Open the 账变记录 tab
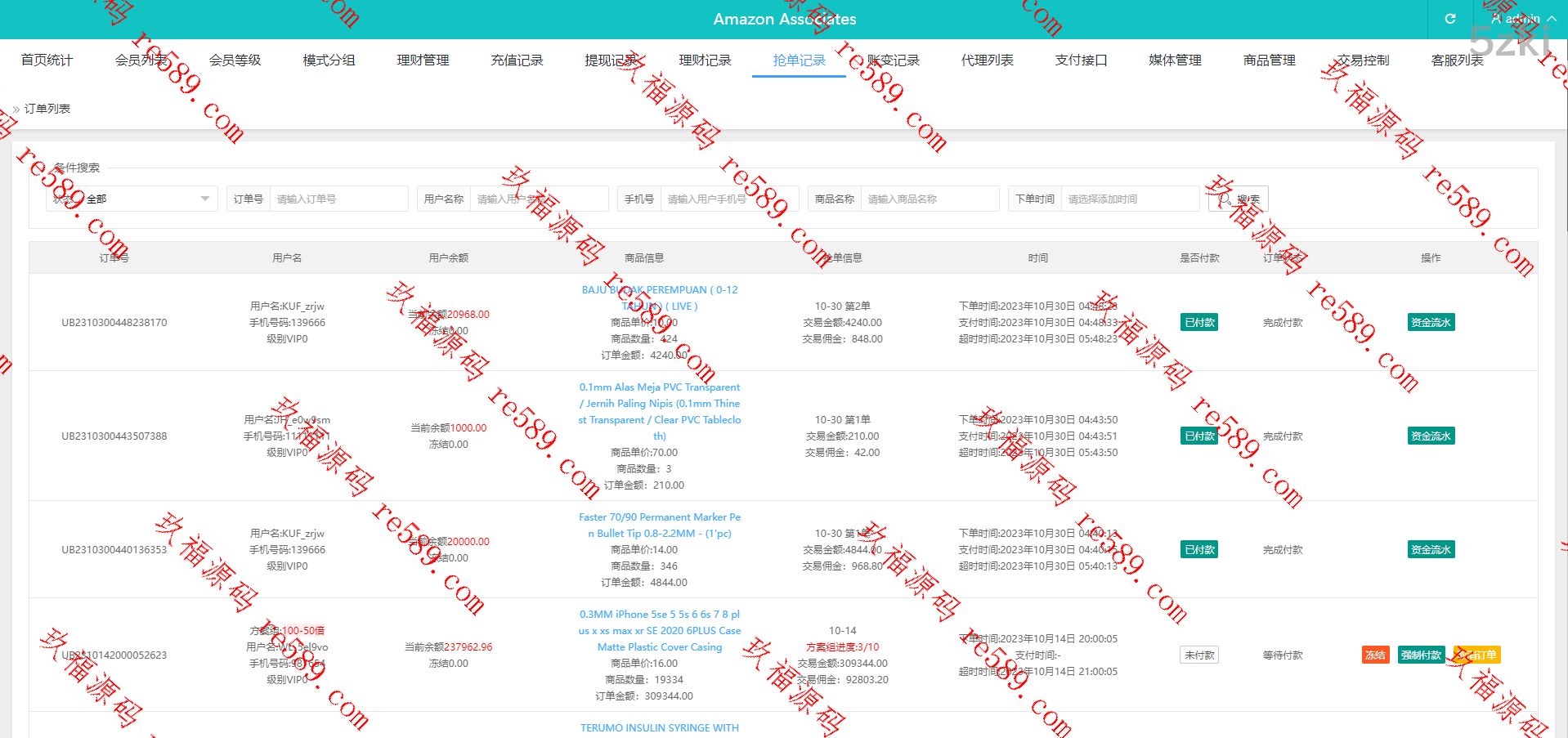Image resolution: width=1568 pixels, height=738 pixels. 894,60
